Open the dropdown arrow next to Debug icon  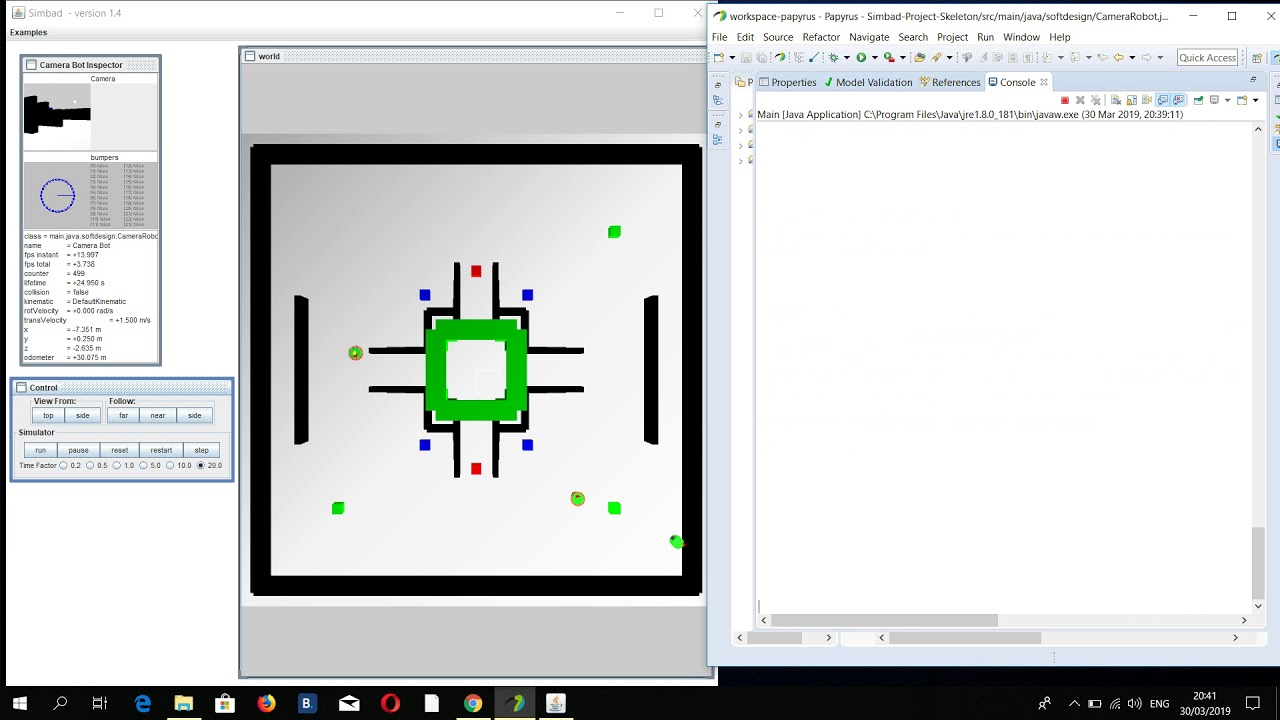[x=847, y=58]
